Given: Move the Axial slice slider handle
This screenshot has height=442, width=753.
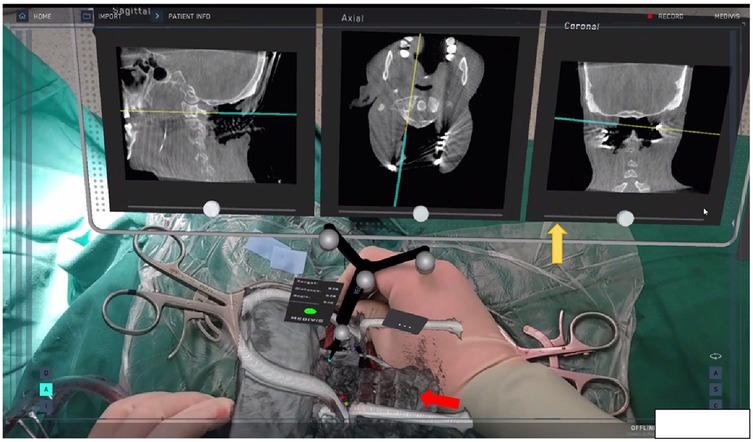Looking at the screenshot, I should tap(421, 213).
